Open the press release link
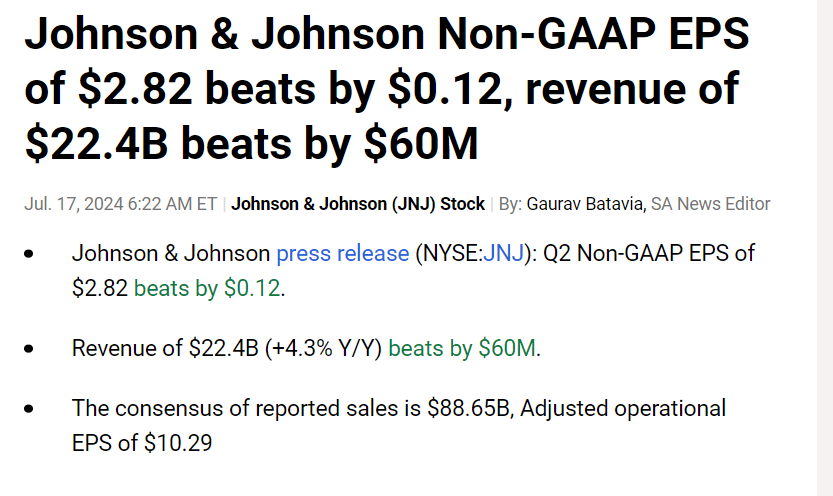The height and width of the screenshot is (496, 833). [x=341, y=253]
